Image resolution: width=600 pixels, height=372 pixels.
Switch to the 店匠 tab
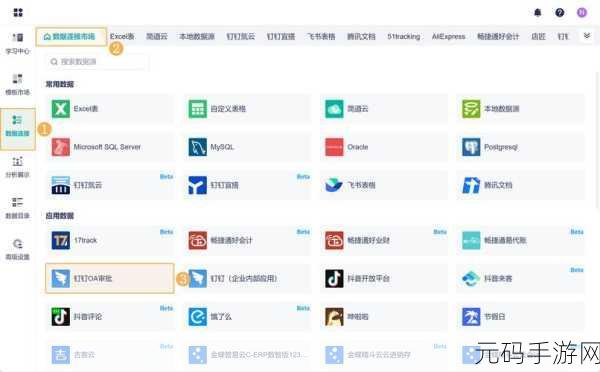click(x=538, y=36)
